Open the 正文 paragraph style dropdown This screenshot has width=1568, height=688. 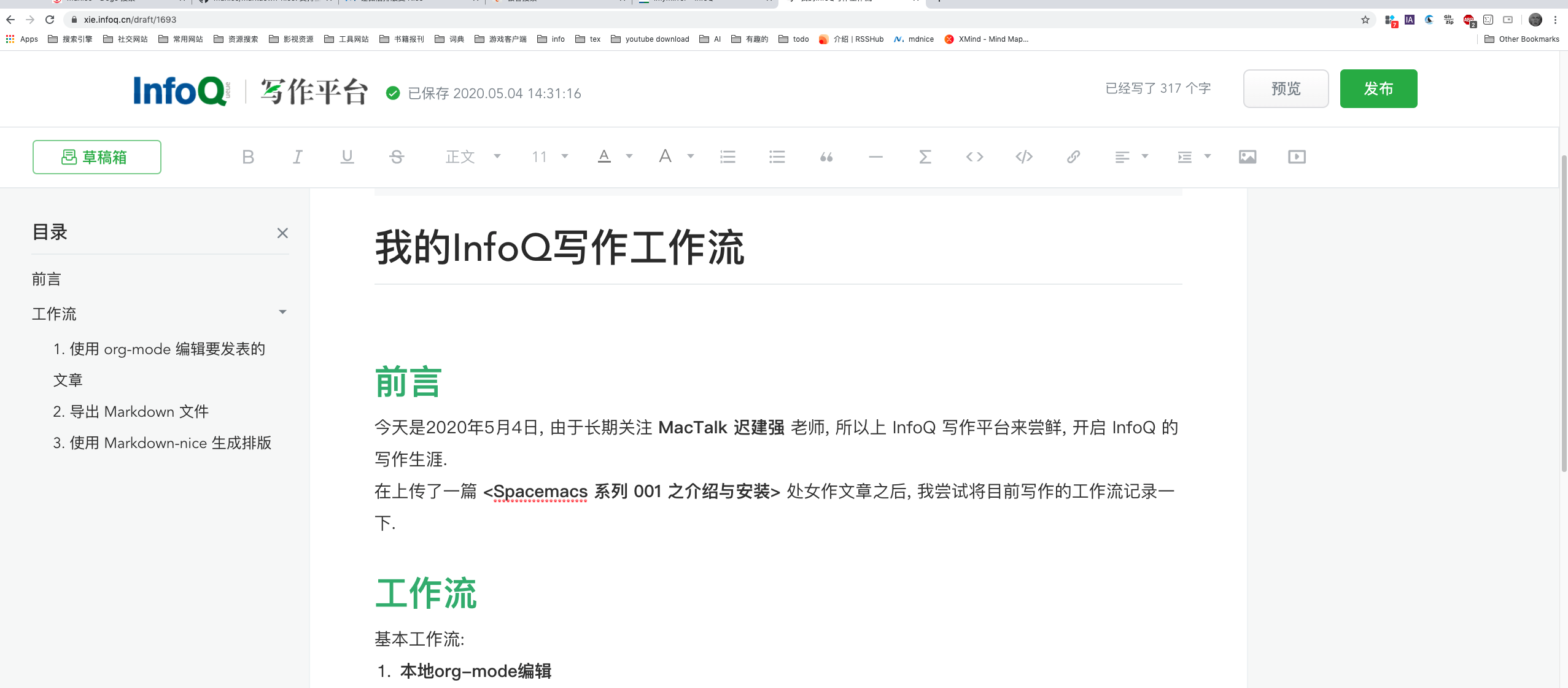pyautogui.click(x=473, y=157)
